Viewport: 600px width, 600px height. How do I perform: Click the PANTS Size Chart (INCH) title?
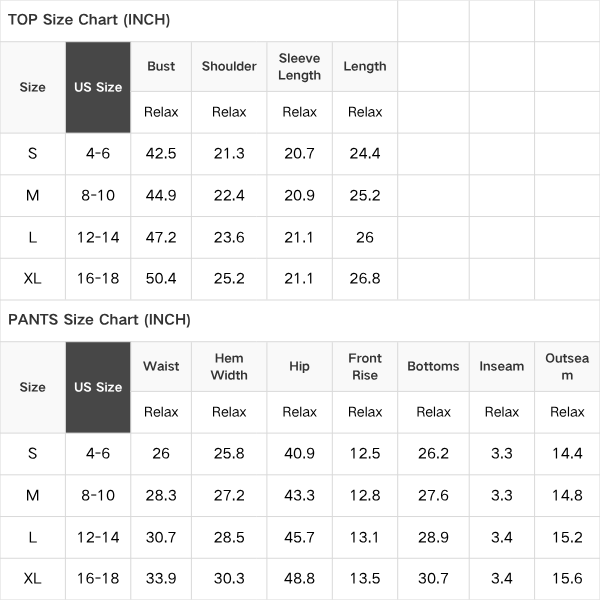click(x=99, y=320)
